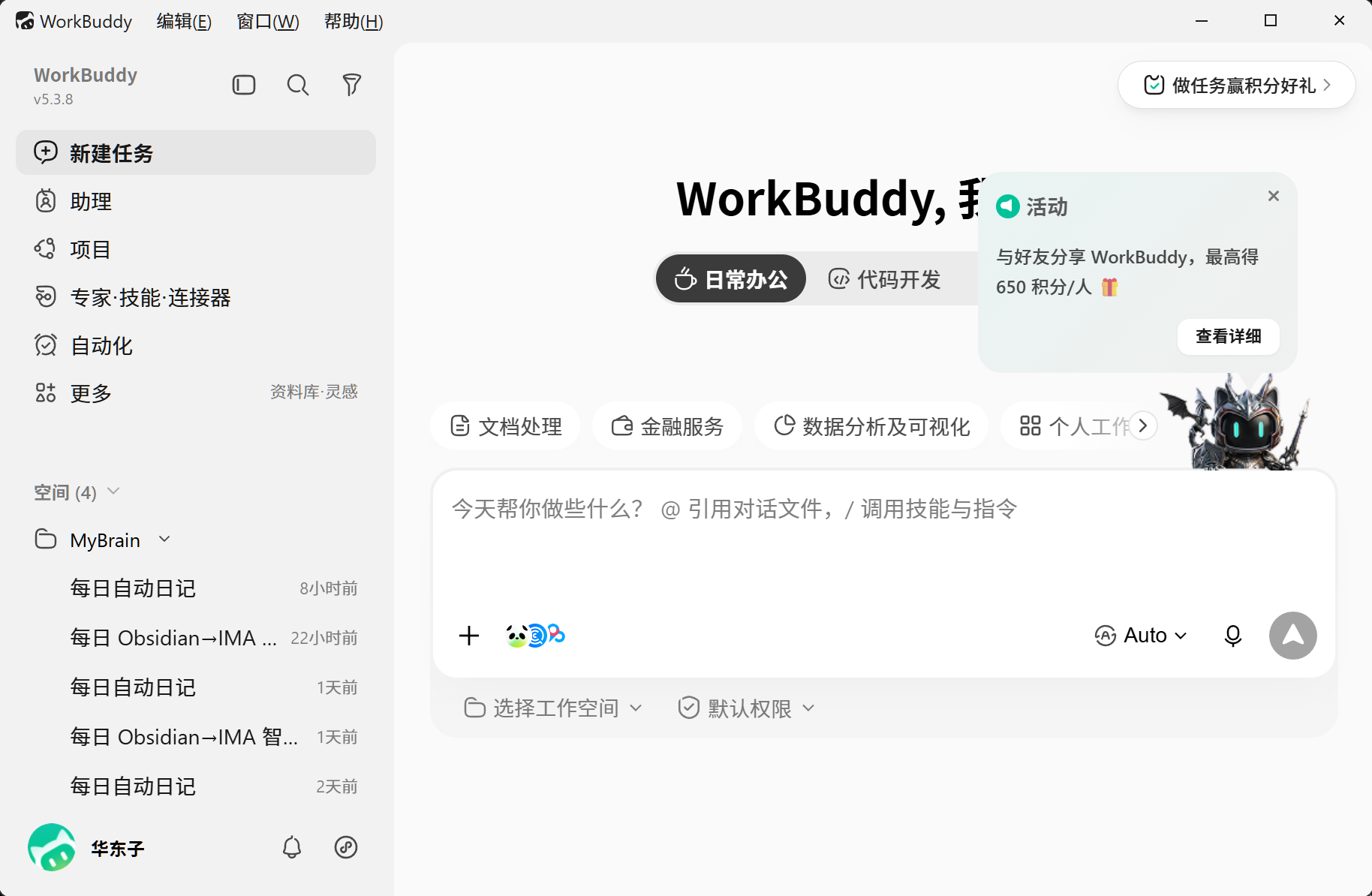The image size is (1372, 896).
Task: Click the v5.3.8 version text
Action: tap(53, 99)
